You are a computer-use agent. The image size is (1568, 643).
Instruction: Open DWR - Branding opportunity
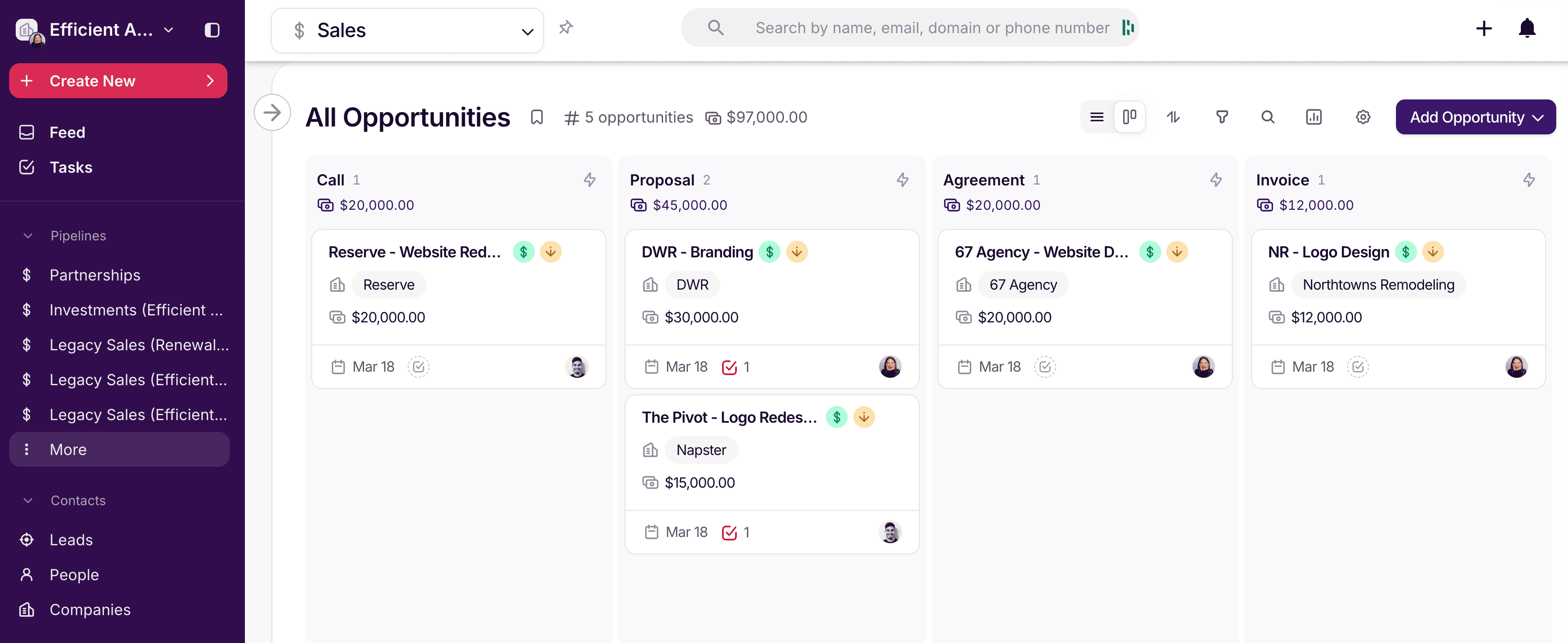pos(697,252)
